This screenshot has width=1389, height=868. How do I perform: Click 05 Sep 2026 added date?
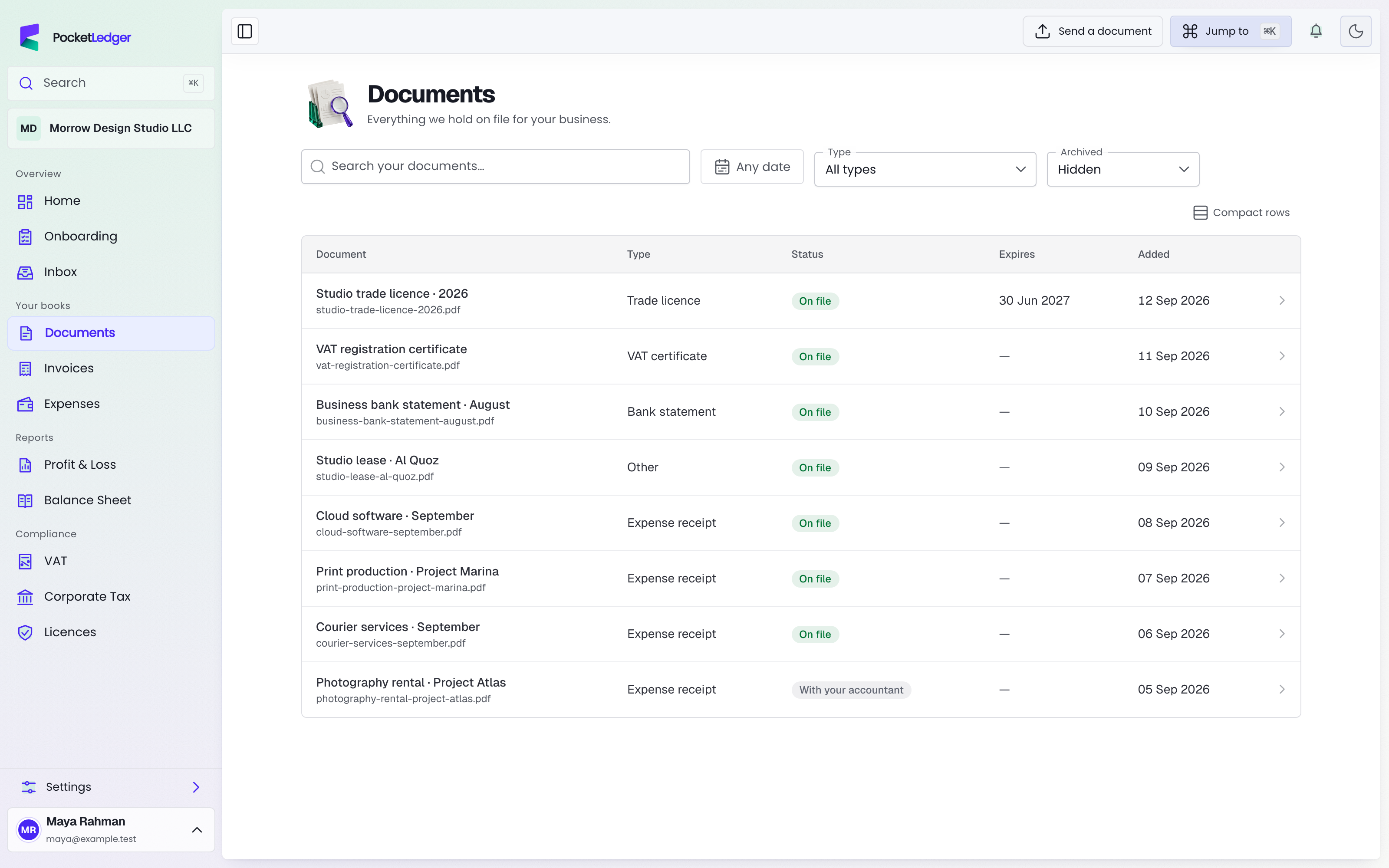point(1173,690)
